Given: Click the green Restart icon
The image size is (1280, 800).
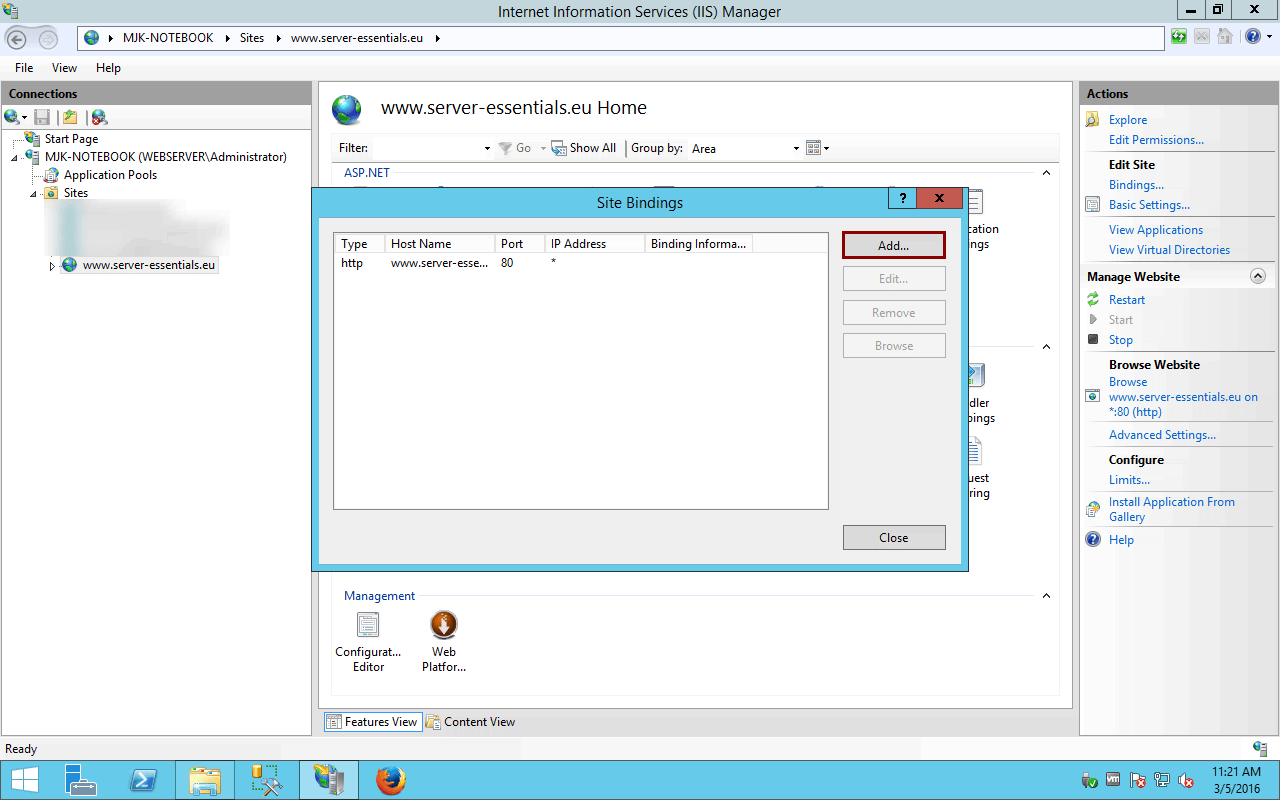Looking at the screenshot, I should click(x=1093, y=300).
